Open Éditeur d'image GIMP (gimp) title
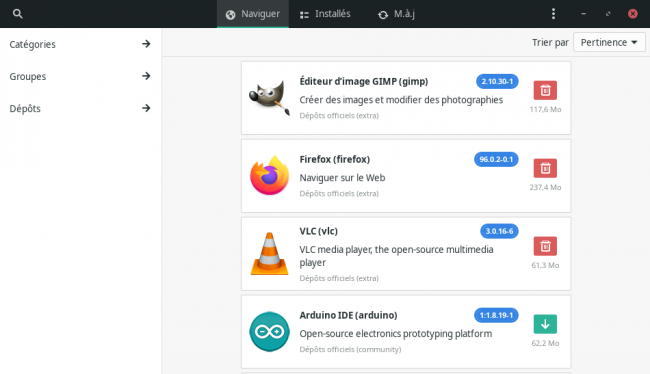The height and width of the screenshot is (374, 650). (364, 81)
